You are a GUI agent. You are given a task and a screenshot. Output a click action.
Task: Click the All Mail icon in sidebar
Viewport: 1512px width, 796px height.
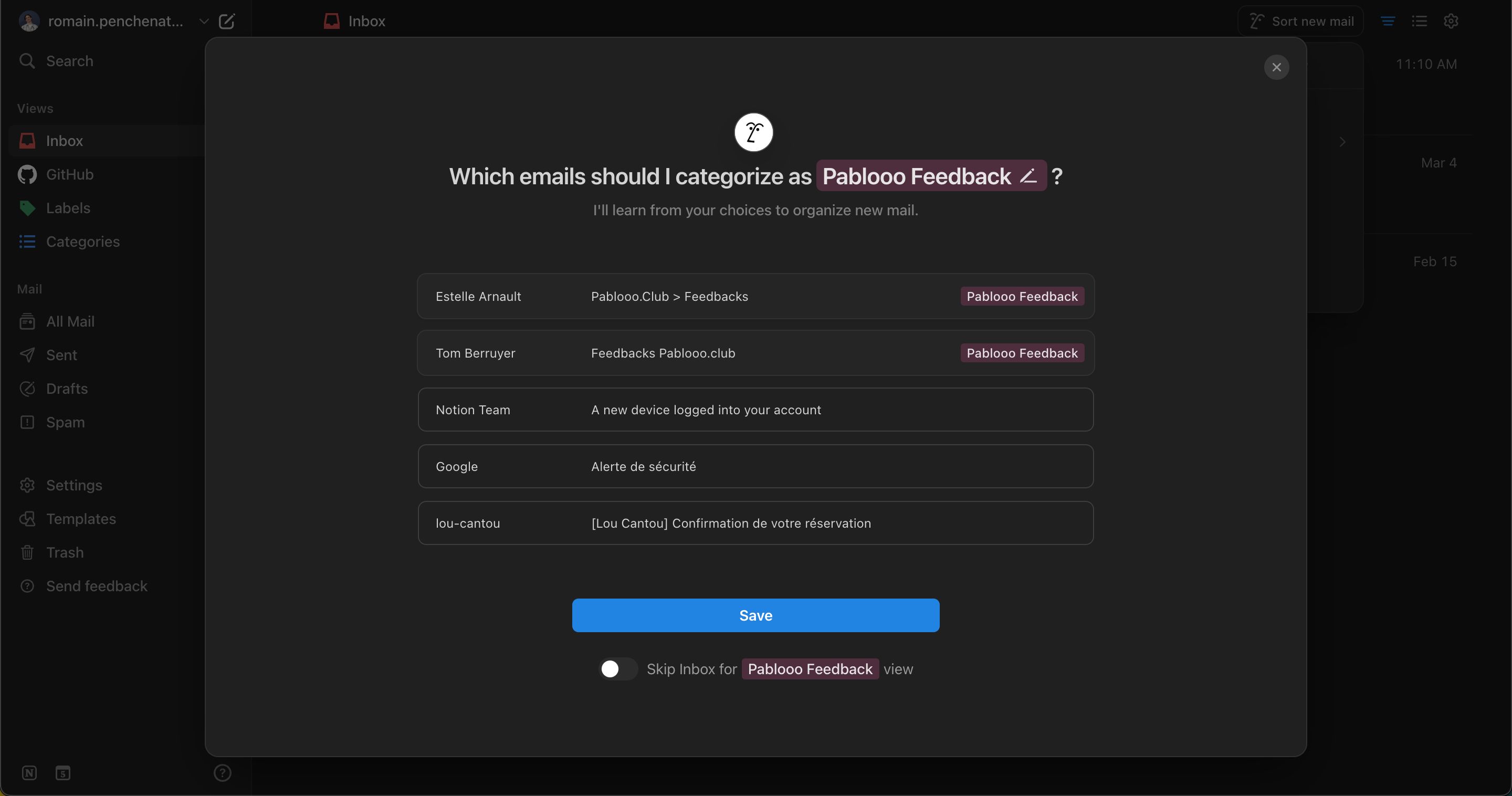click(x=27, y=321)
